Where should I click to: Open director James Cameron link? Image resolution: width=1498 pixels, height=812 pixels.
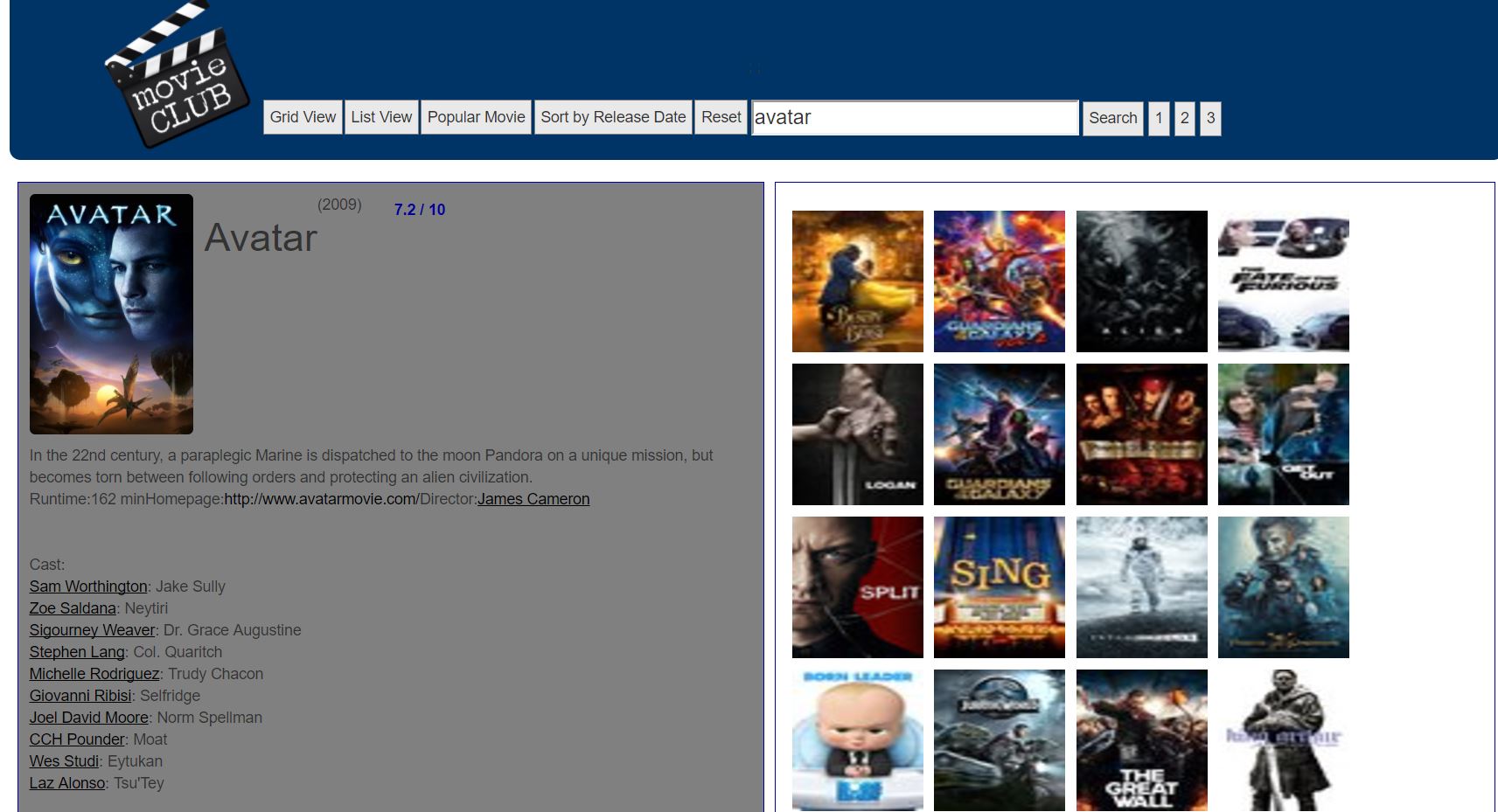pyautogui.click(x=533, y=499)
